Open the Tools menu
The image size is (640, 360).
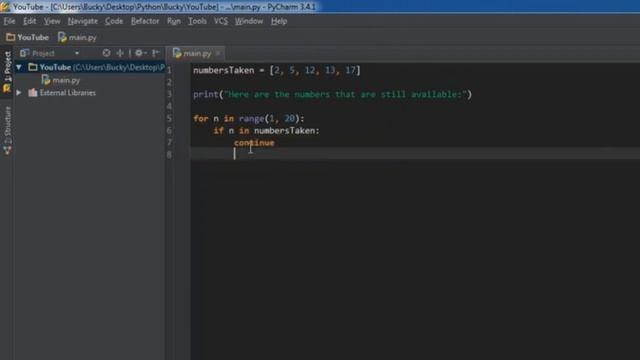coord(197,21)
